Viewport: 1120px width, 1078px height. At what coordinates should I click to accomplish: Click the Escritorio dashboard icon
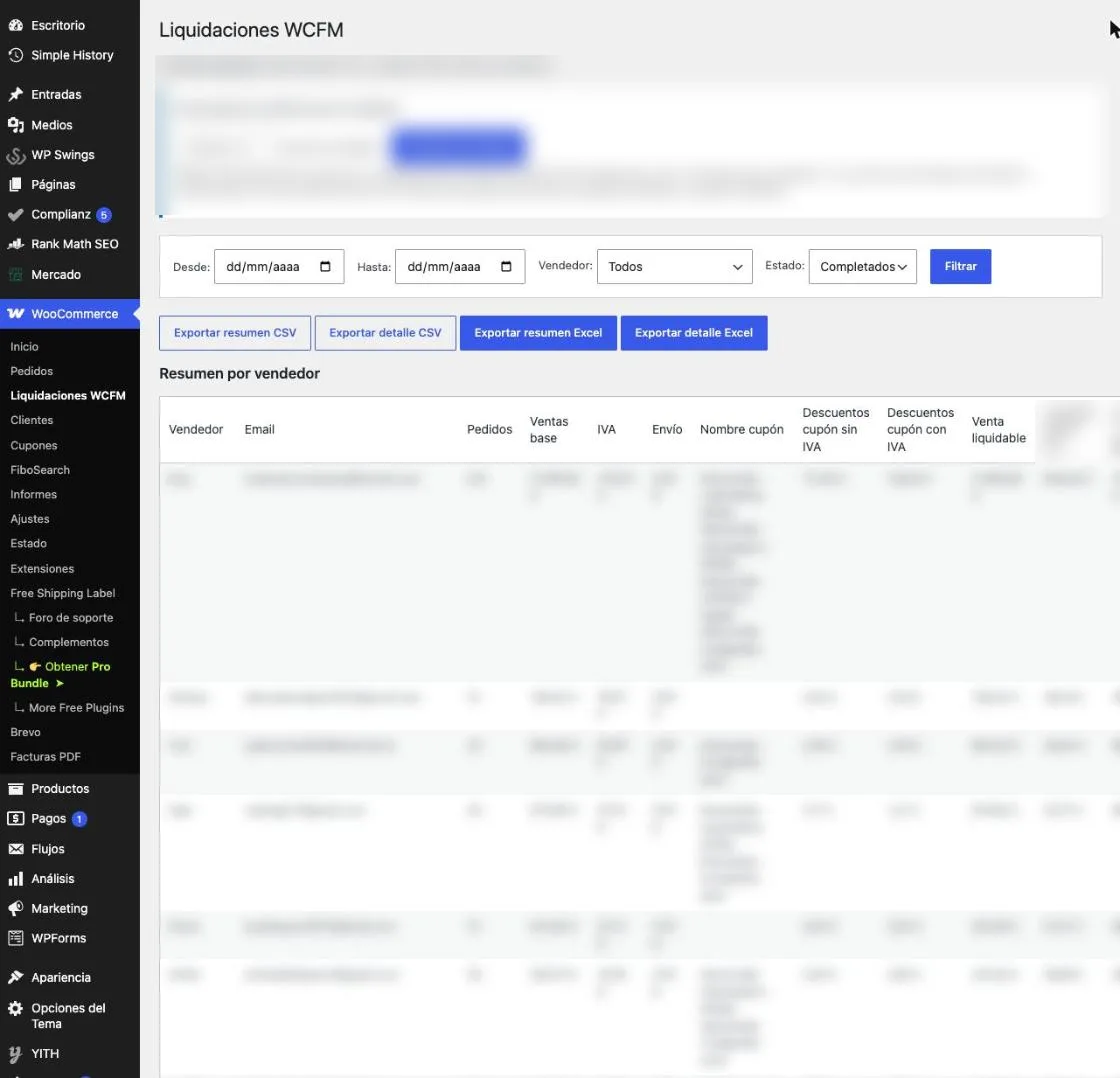pos(16,26)
